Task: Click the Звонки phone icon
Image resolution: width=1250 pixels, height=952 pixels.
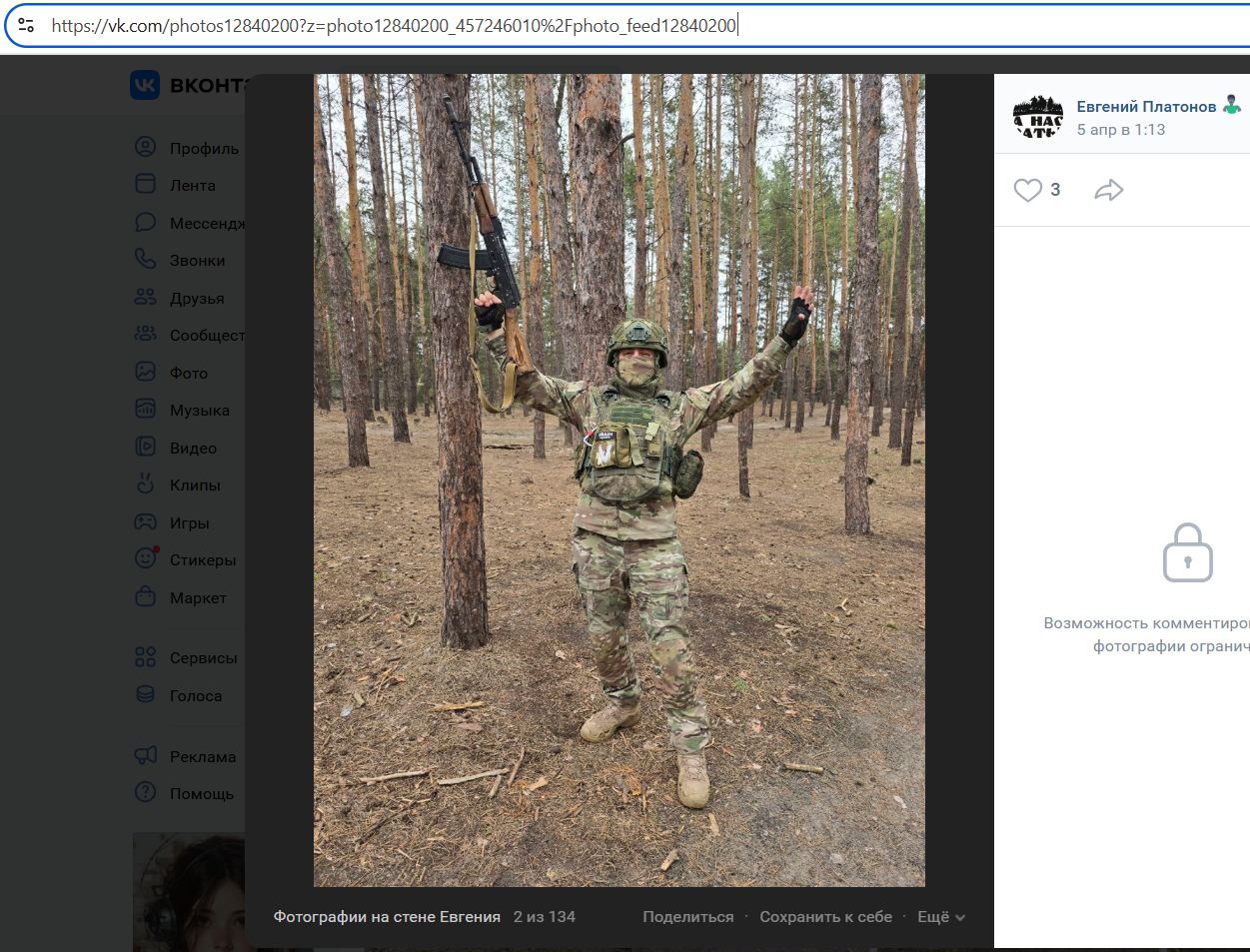Action: click(x=146, y=260)
